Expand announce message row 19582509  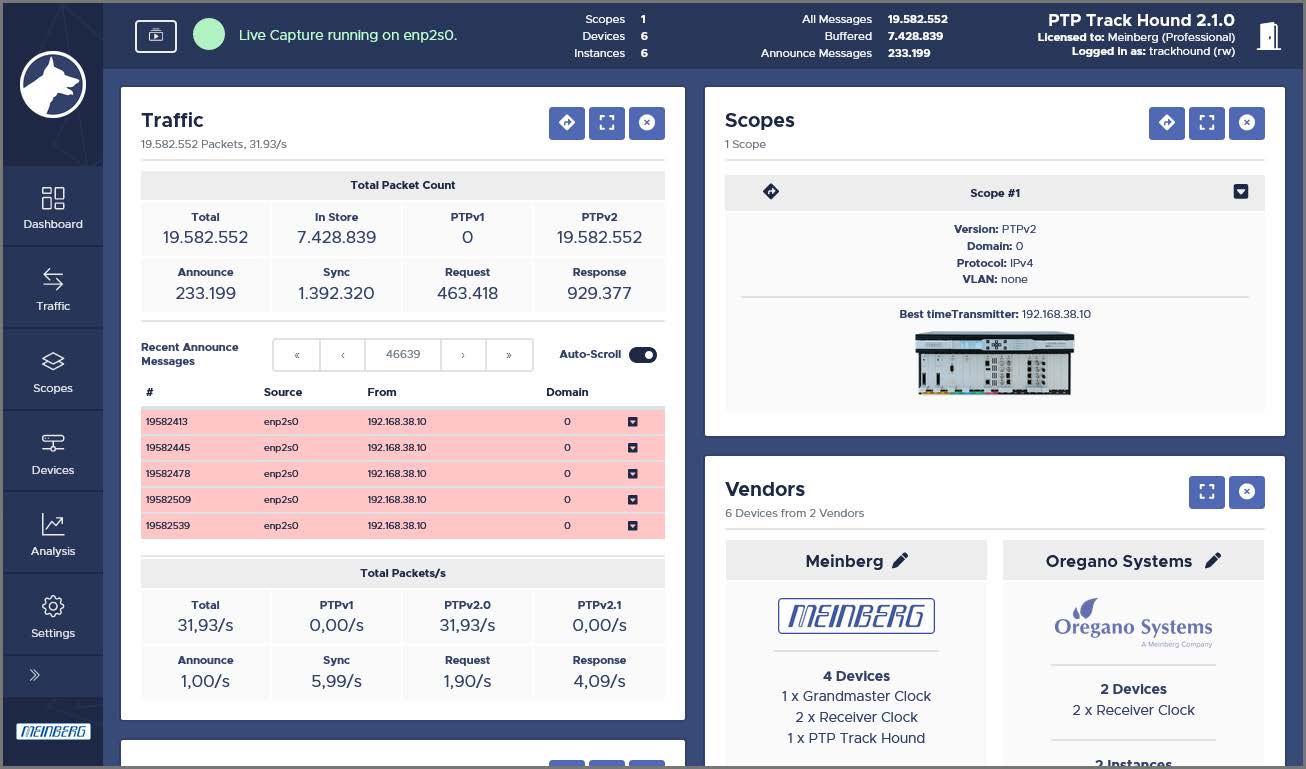click(633, 500)
